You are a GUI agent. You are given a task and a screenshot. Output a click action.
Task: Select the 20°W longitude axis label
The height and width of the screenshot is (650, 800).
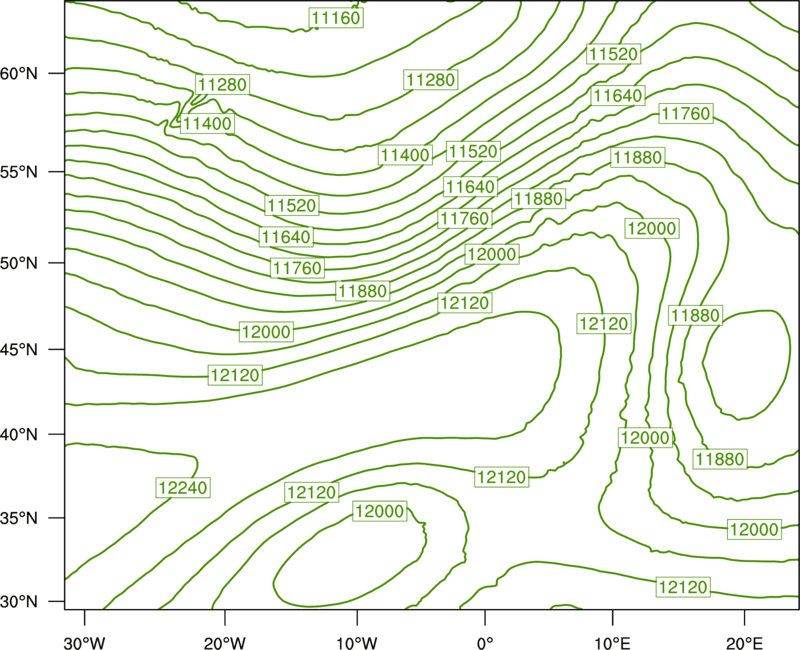click(x=225, y=643)
